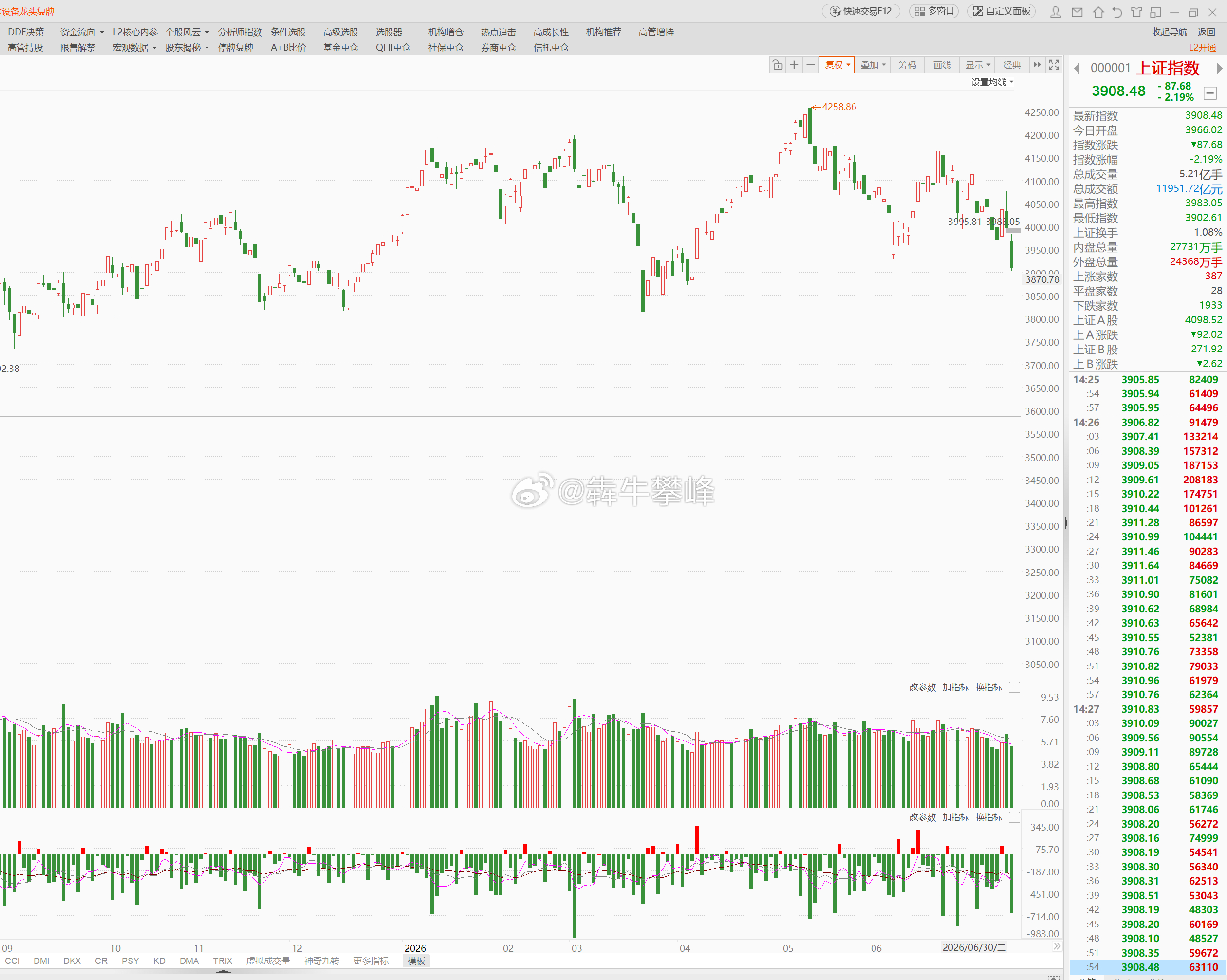The width and height of the screenshot is (1227, 980).
Task: Click the 上证指数 stock title
Action: tap(1167, 68)
